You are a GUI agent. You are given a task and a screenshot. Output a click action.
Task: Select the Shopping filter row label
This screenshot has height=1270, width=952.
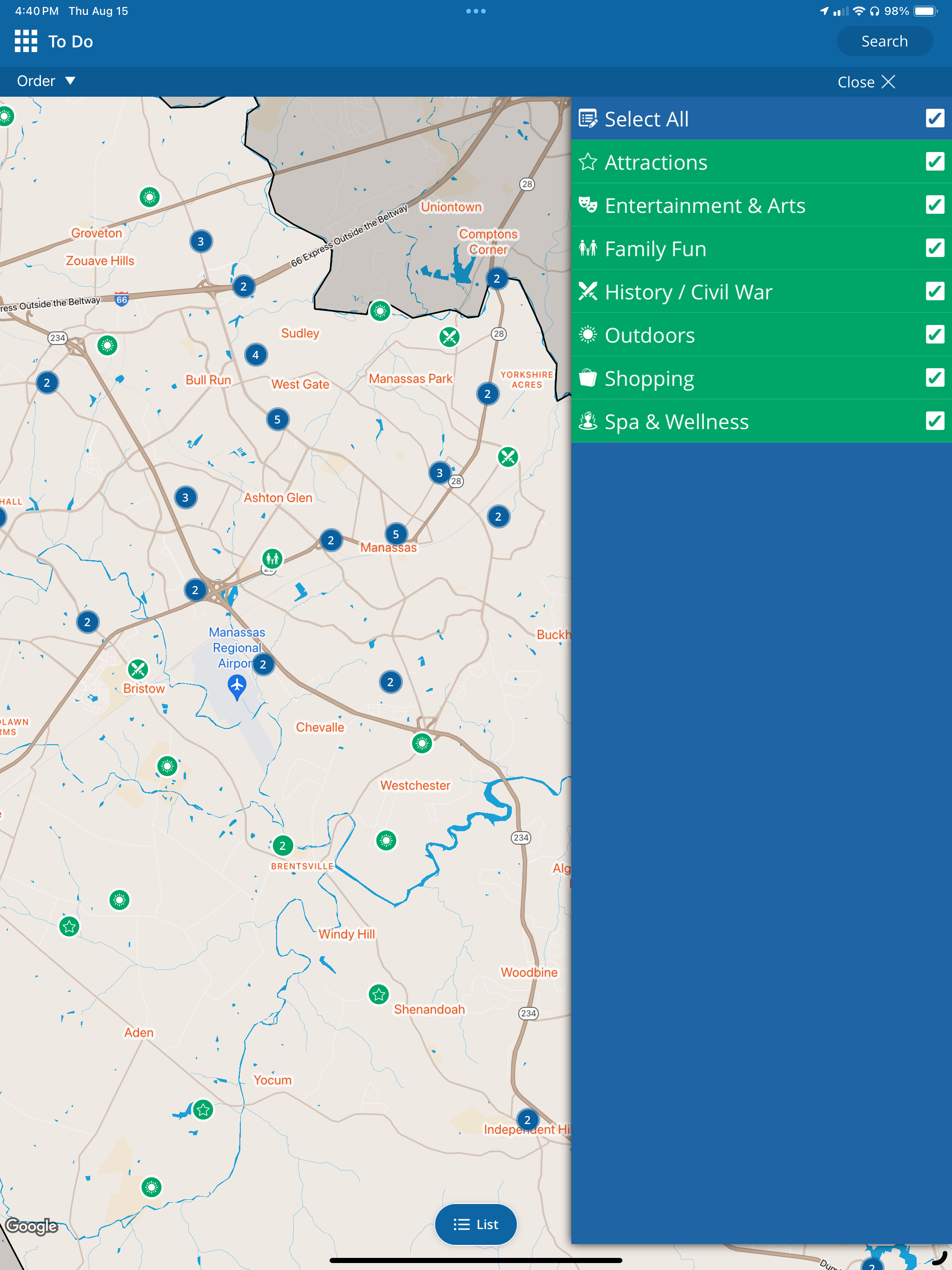click(x=649, y=378)
